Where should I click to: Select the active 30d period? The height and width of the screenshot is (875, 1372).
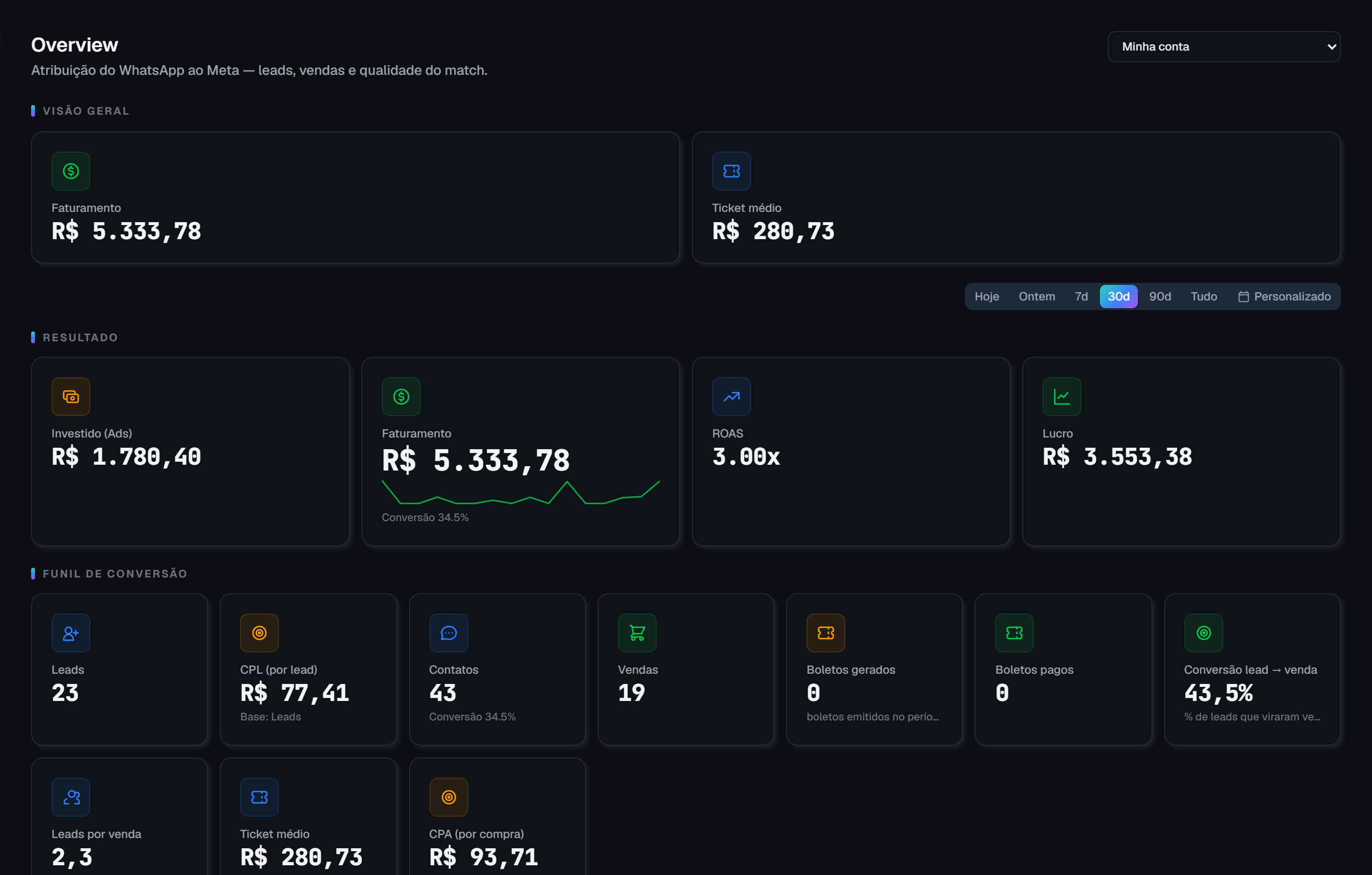pyautogui.click(x=1118, y=297)
